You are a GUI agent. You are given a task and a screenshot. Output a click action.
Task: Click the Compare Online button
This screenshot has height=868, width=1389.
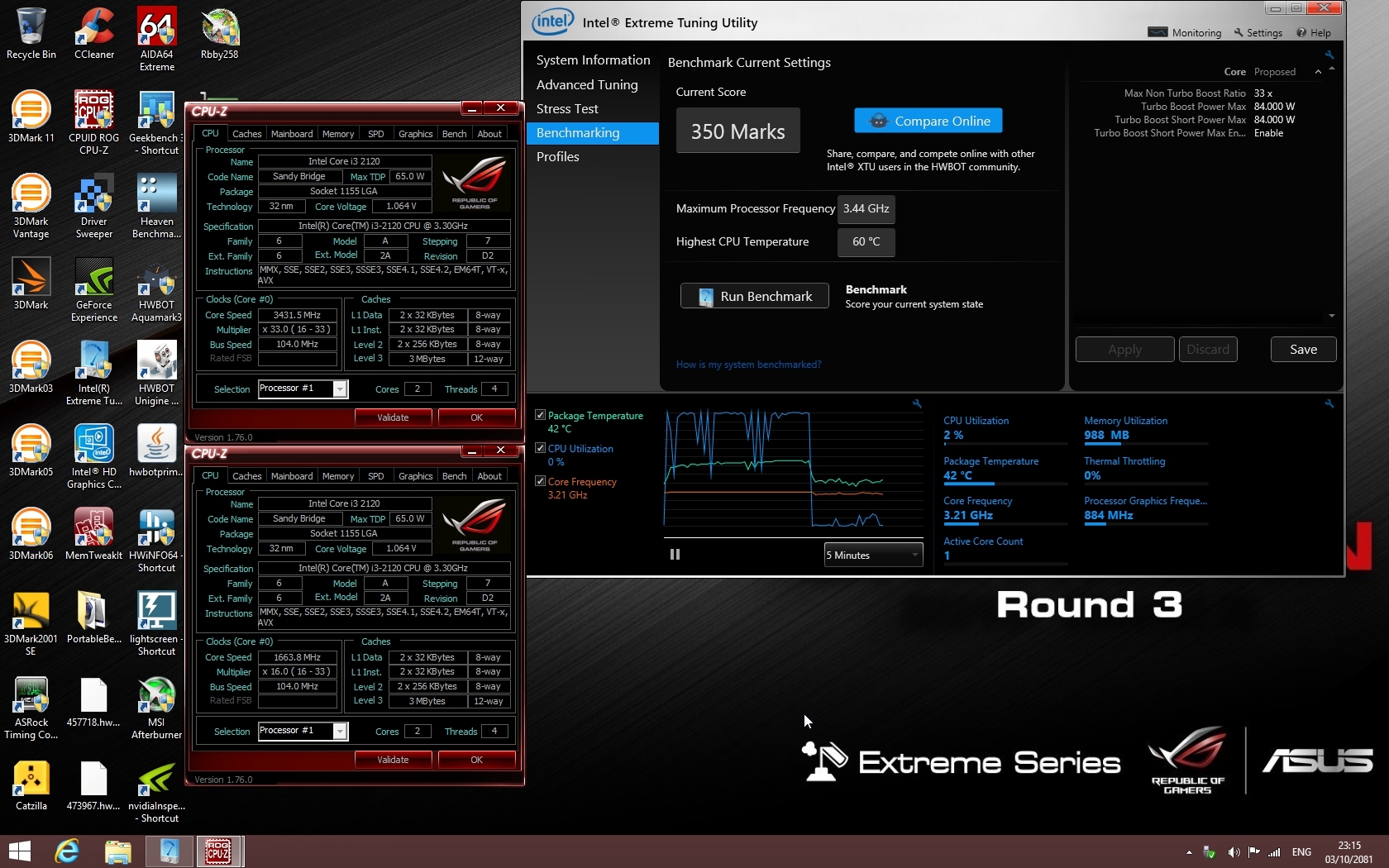[928, 121]
